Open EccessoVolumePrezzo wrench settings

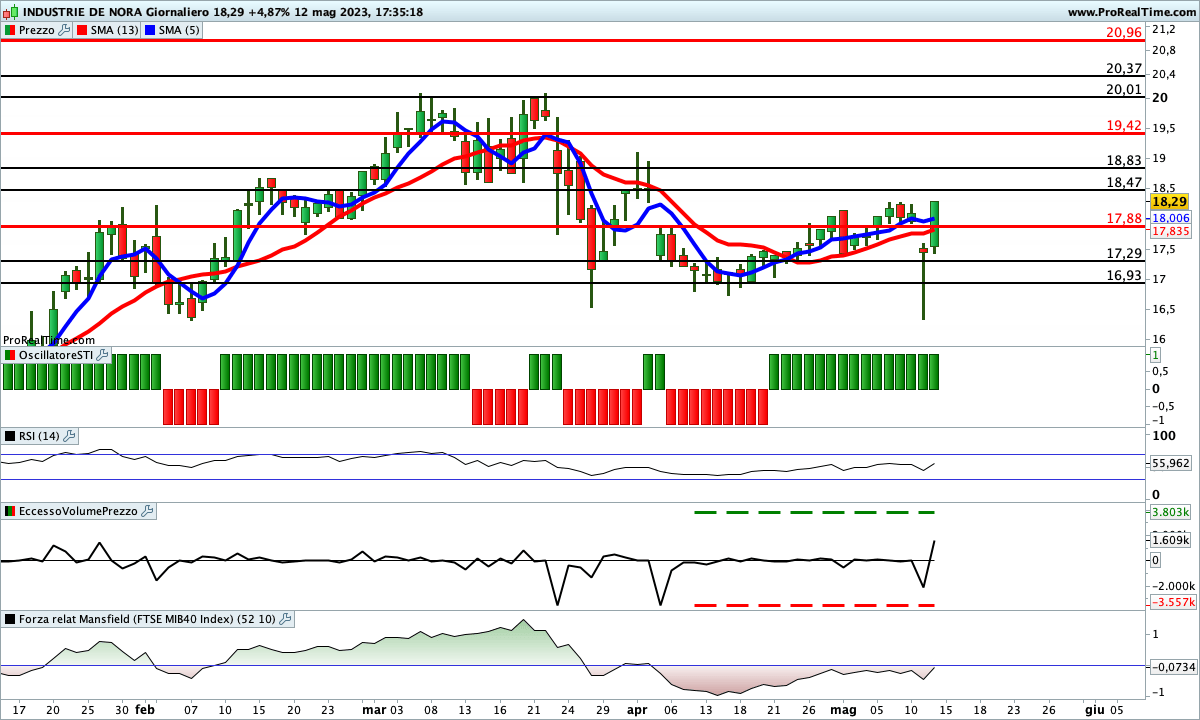coord(147,511)
